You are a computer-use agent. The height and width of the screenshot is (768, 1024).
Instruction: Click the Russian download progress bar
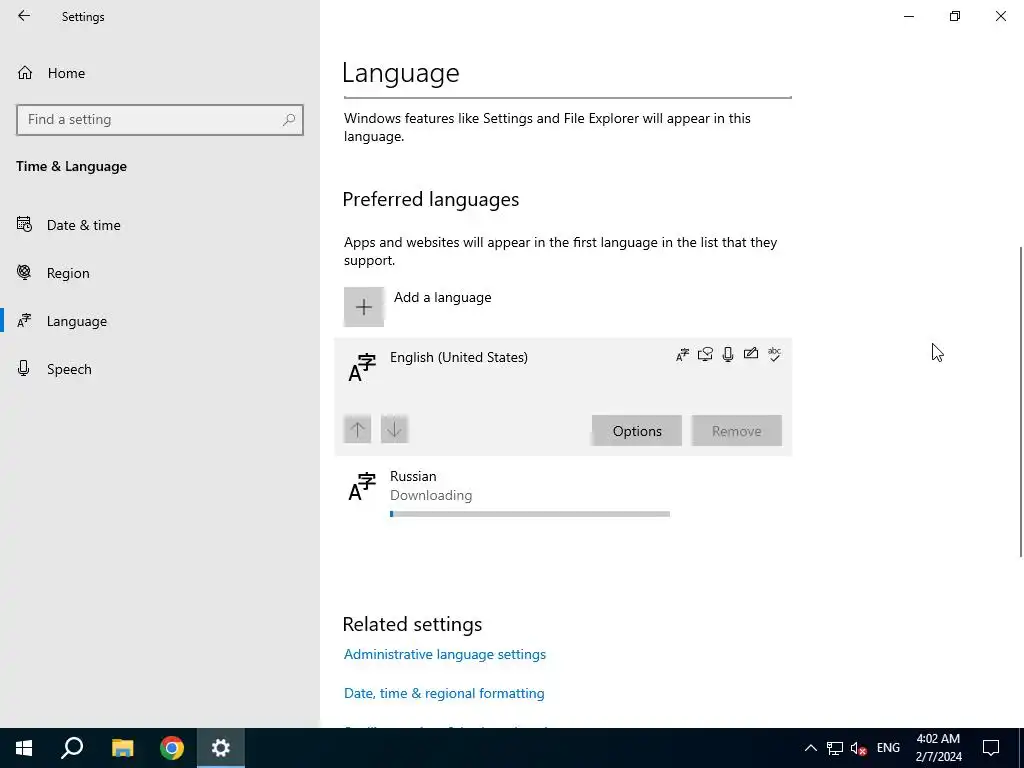click(530, 514)
